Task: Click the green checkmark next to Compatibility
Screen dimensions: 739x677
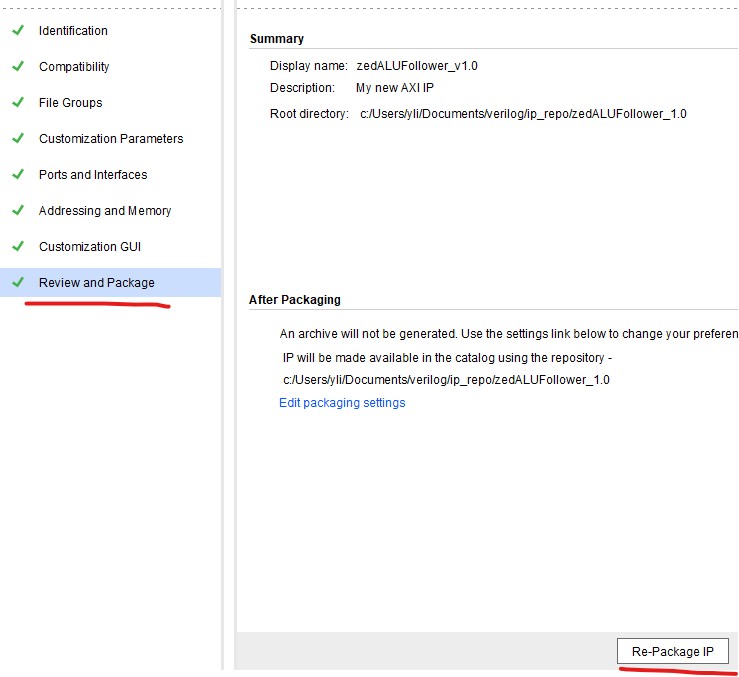Action: (x=17, y=67)
